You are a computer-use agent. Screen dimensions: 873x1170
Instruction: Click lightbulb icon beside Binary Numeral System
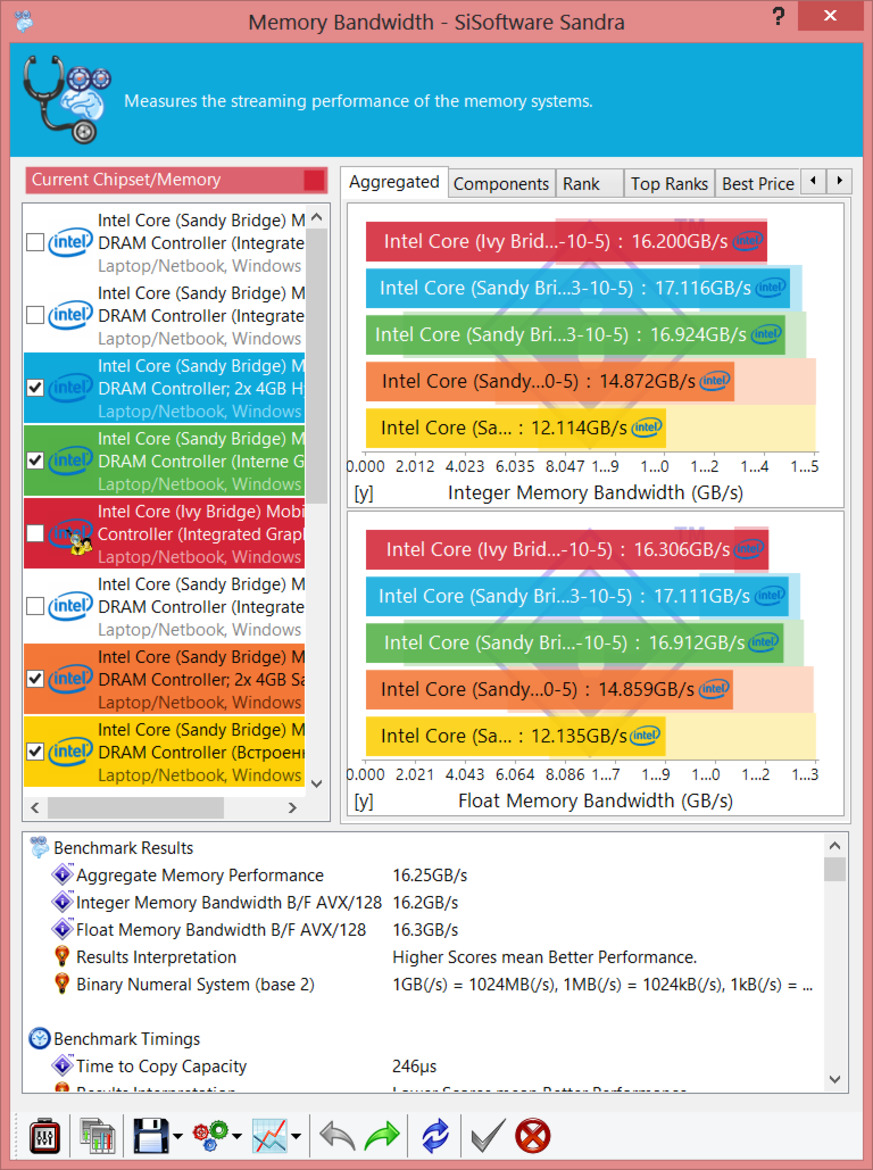pyautogui.click(x=62, y=984)
